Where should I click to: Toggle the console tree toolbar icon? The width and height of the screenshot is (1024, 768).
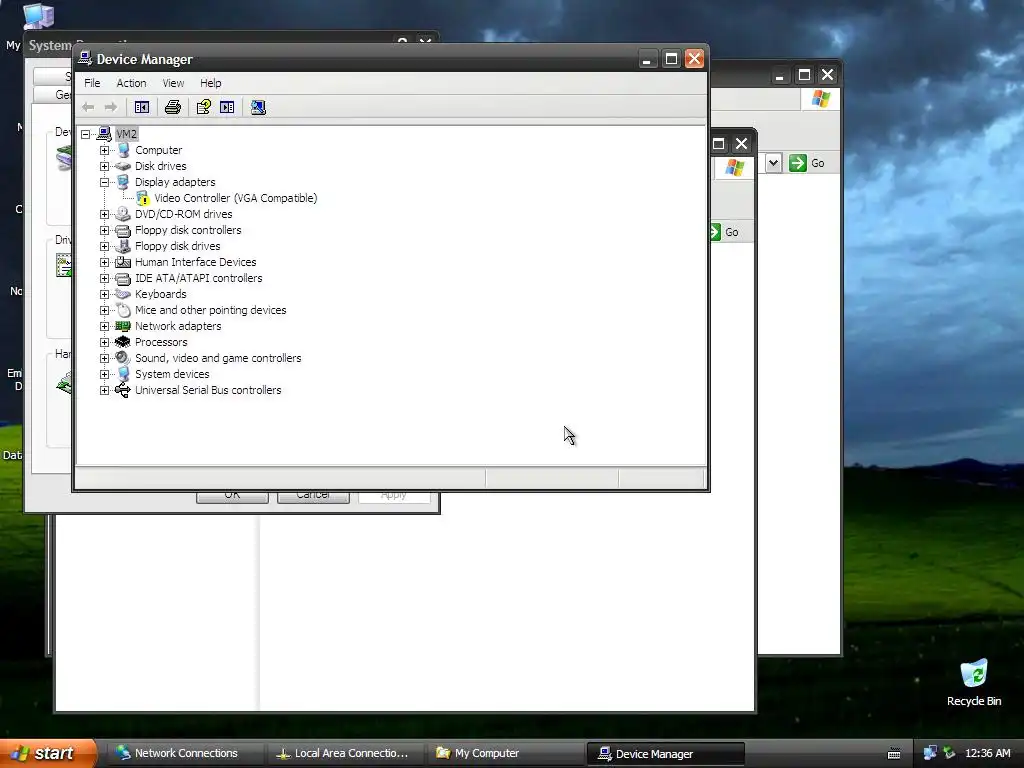(142, 107)
